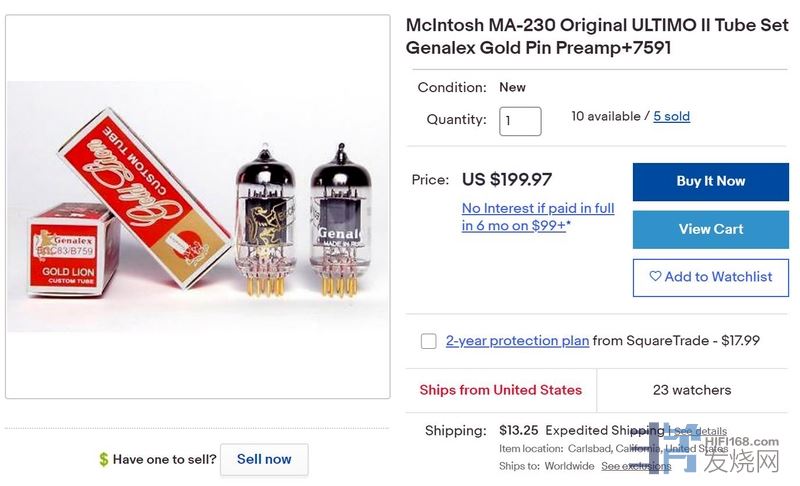This screenshot has height=486, width=800.
Task: Click the 23 watchers cell
Action: tap(692, 390)
